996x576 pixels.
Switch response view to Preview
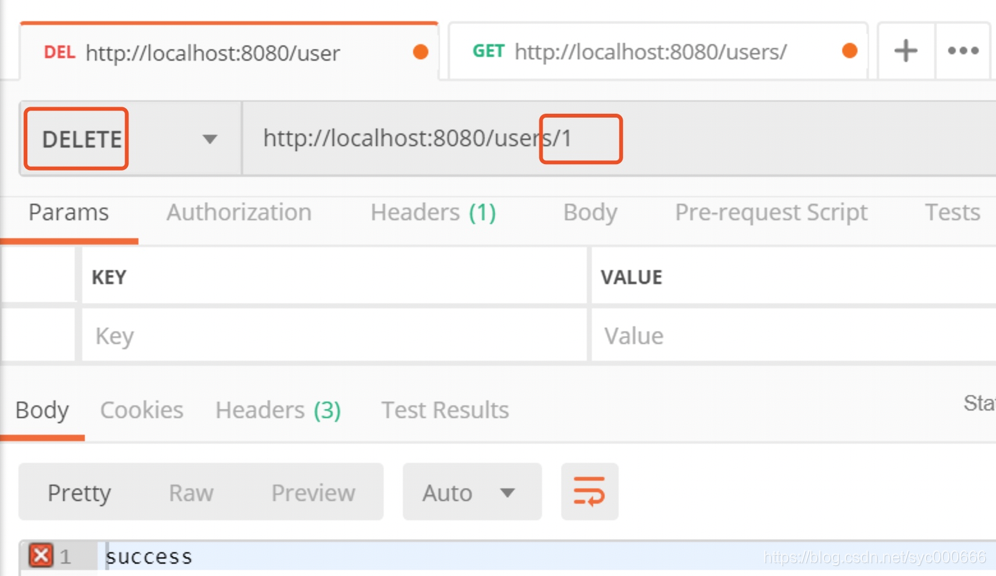313,492
